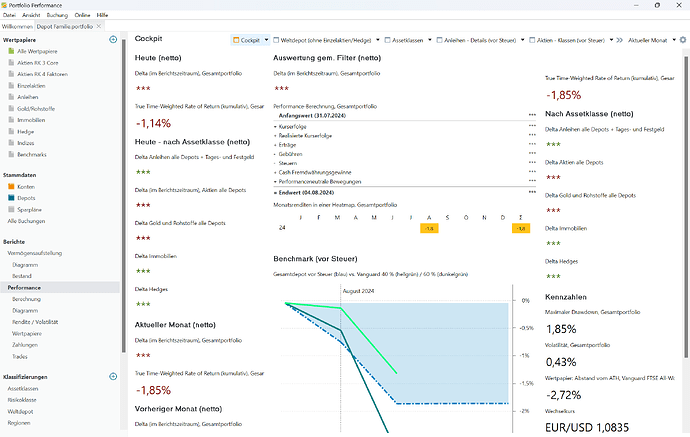Click the add Klassifizierungen plus icon

[113, 377]
